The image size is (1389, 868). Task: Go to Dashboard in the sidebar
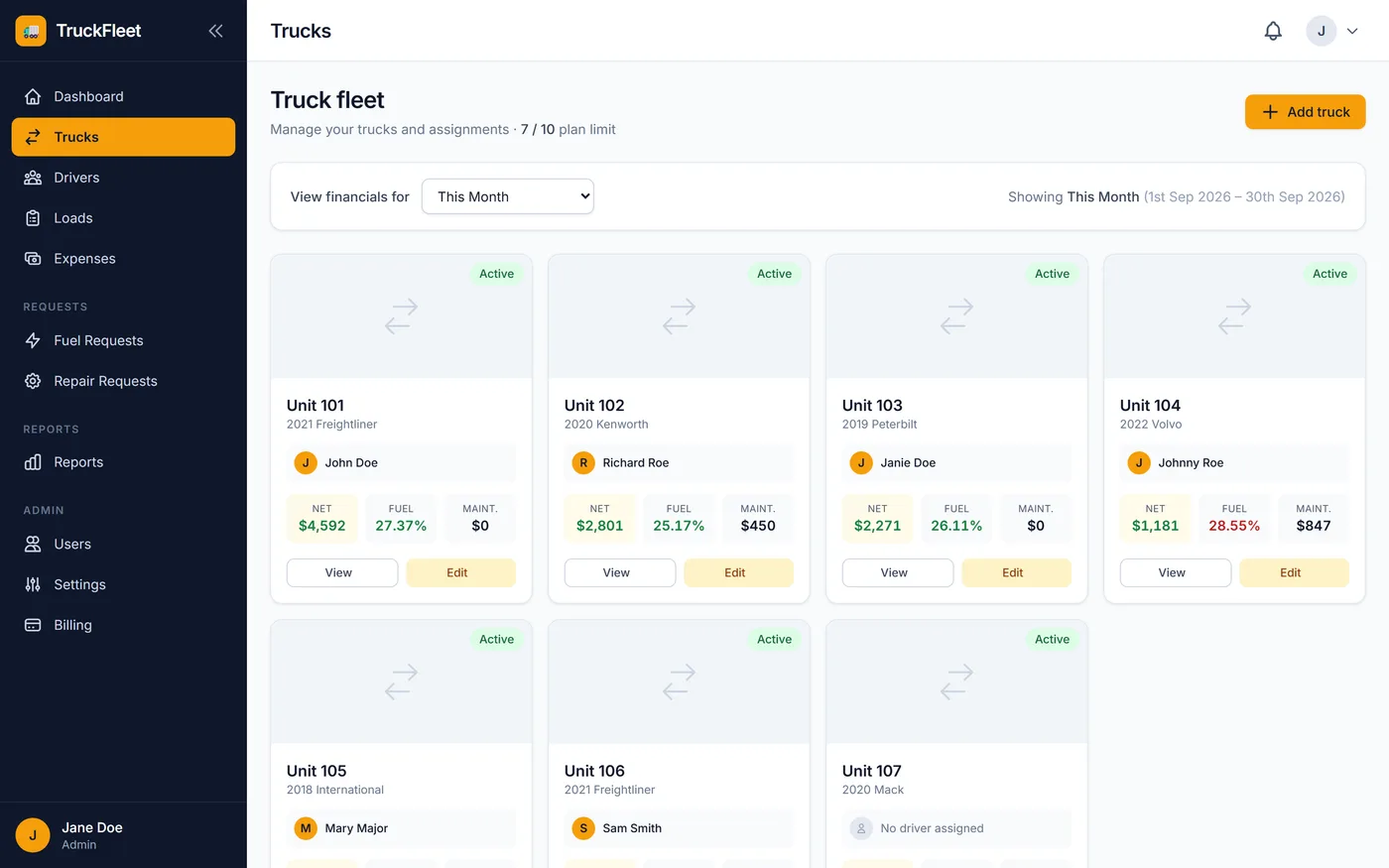point(123,96)
